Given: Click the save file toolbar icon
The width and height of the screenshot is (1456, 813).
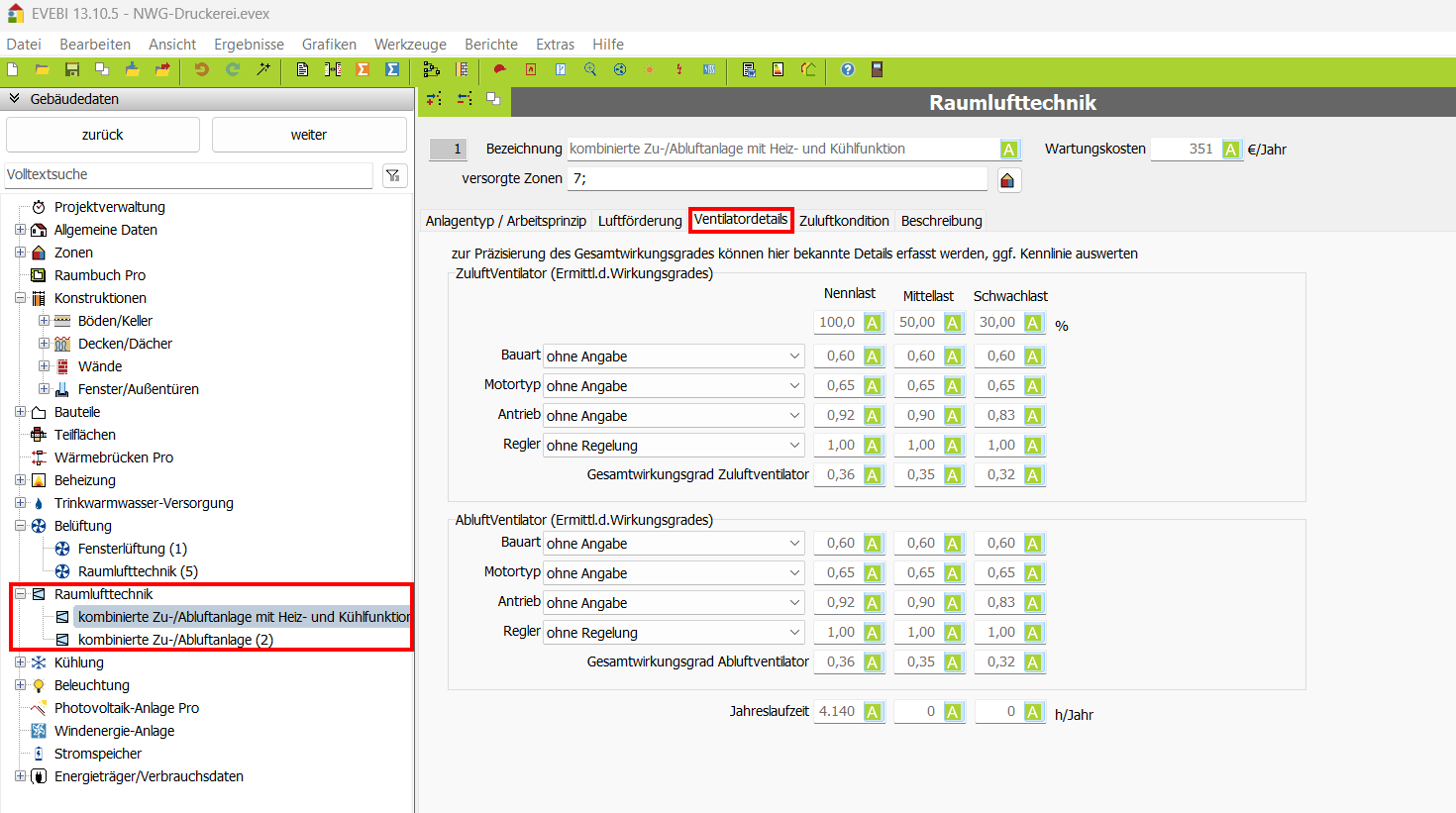Looking at the screenshot, I should (71, 69).
